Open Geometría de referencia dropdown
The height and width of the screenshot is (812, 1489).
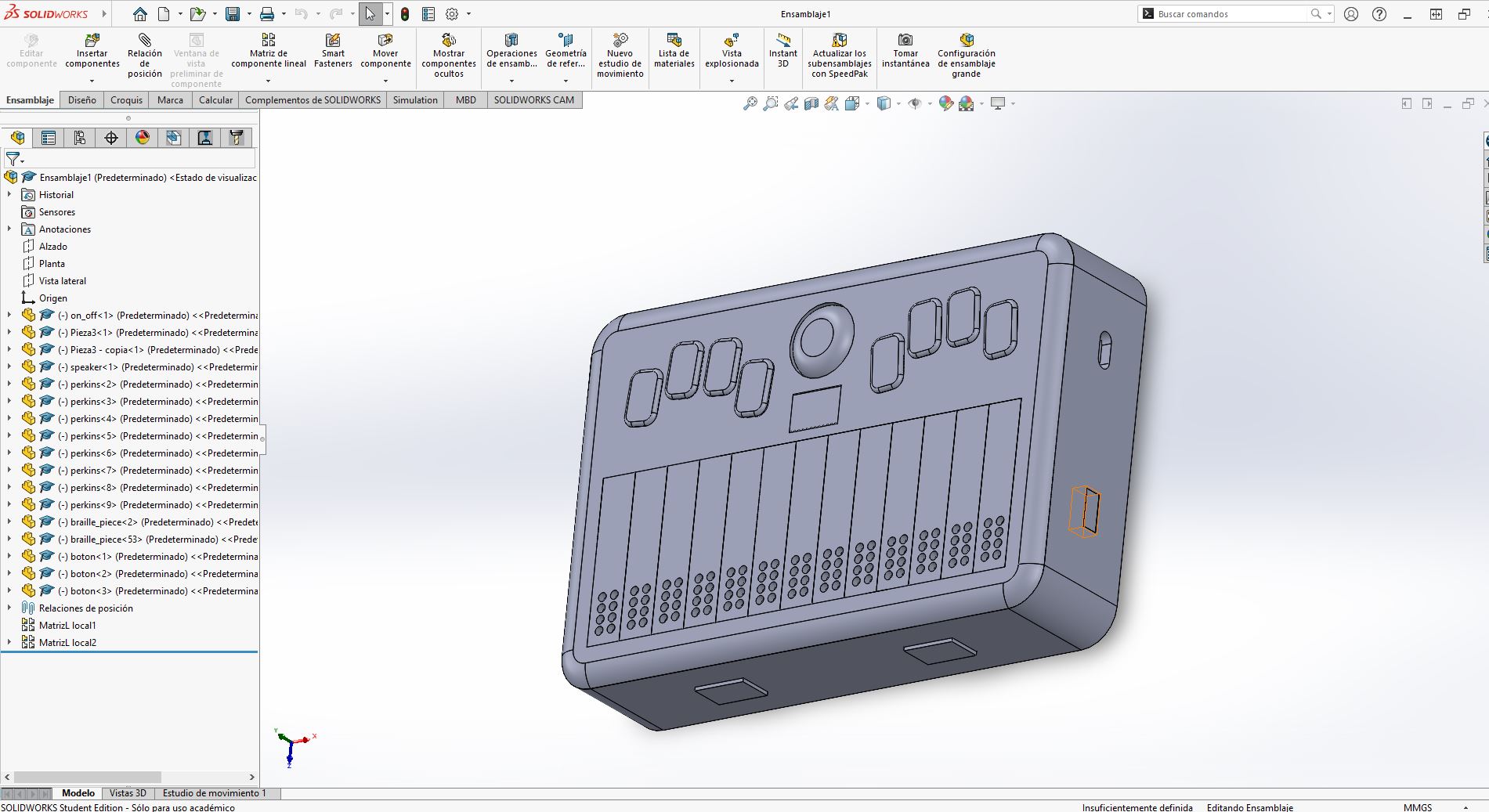[566, 81]
